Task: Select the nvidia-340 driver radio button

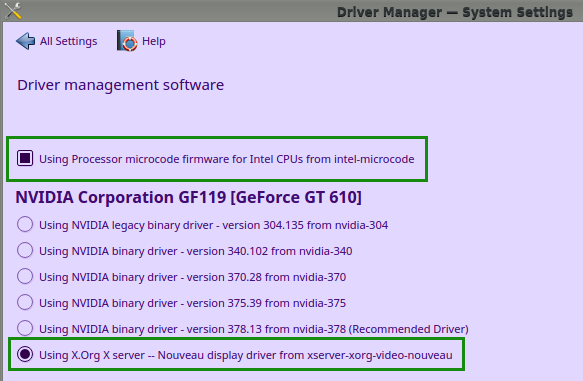Action: 25,251
